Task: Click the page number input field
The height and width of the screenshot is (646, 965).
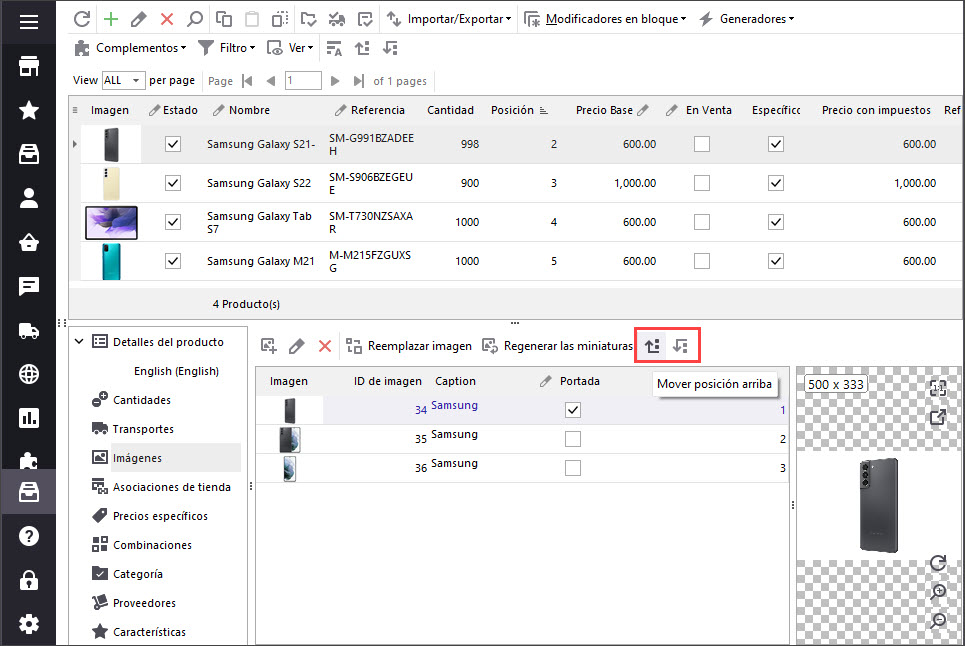Action: (x=303, y=81)
